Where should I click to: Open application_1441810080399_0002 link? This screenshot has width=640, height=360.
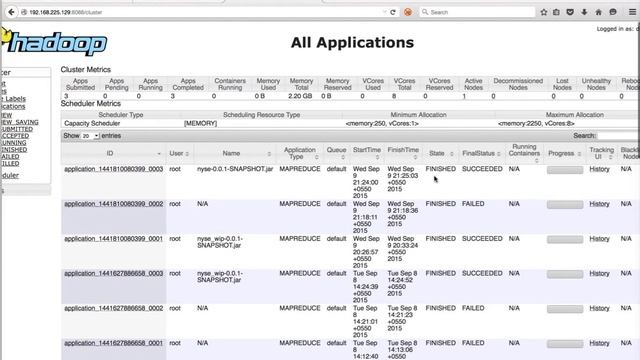113,204
